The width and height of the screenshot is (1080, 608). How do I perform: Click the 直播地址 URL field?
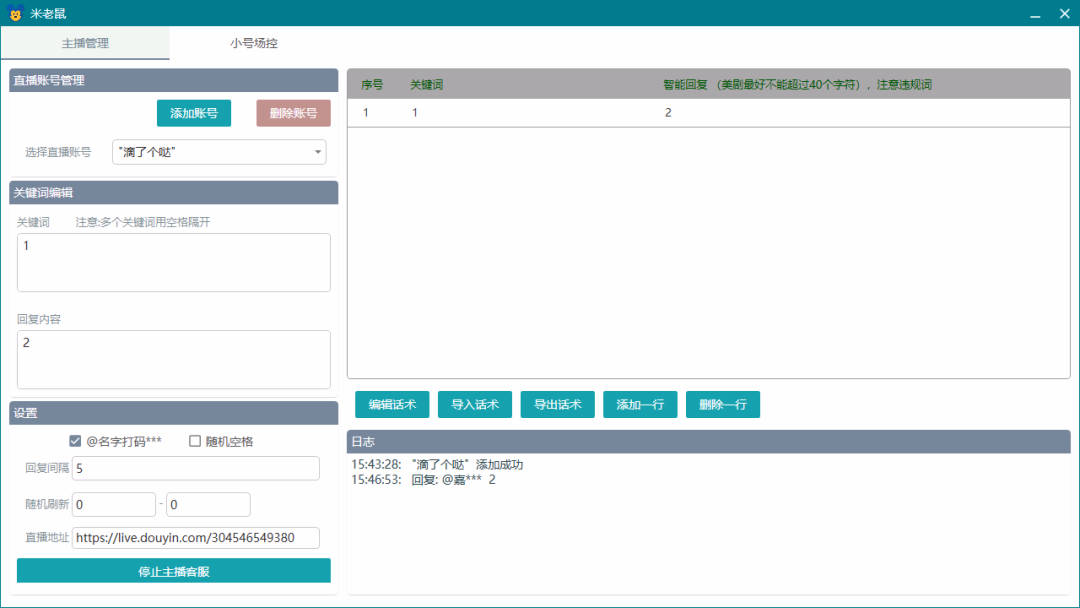tap(196, 538)
